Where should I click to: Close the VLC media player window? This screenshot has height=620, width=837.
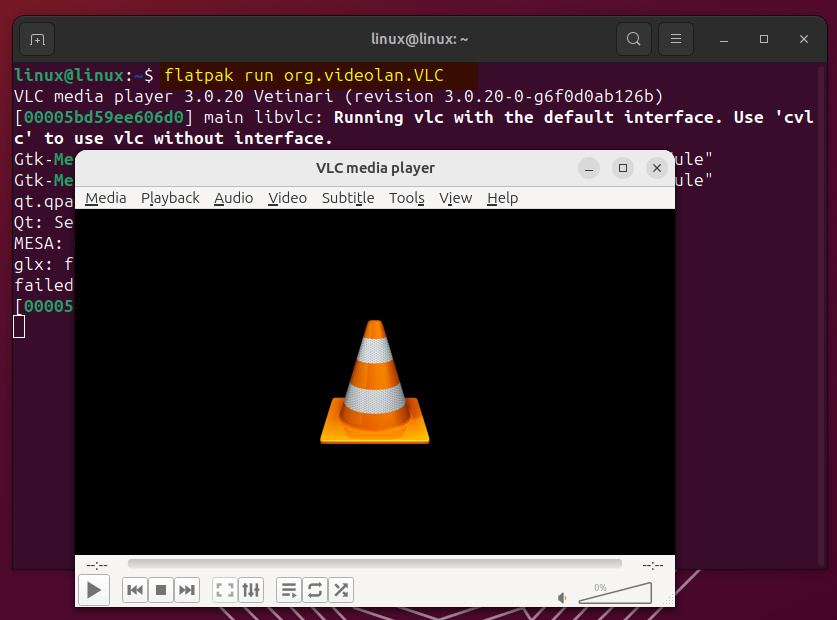pyautogui.click(x=657, y=168)
